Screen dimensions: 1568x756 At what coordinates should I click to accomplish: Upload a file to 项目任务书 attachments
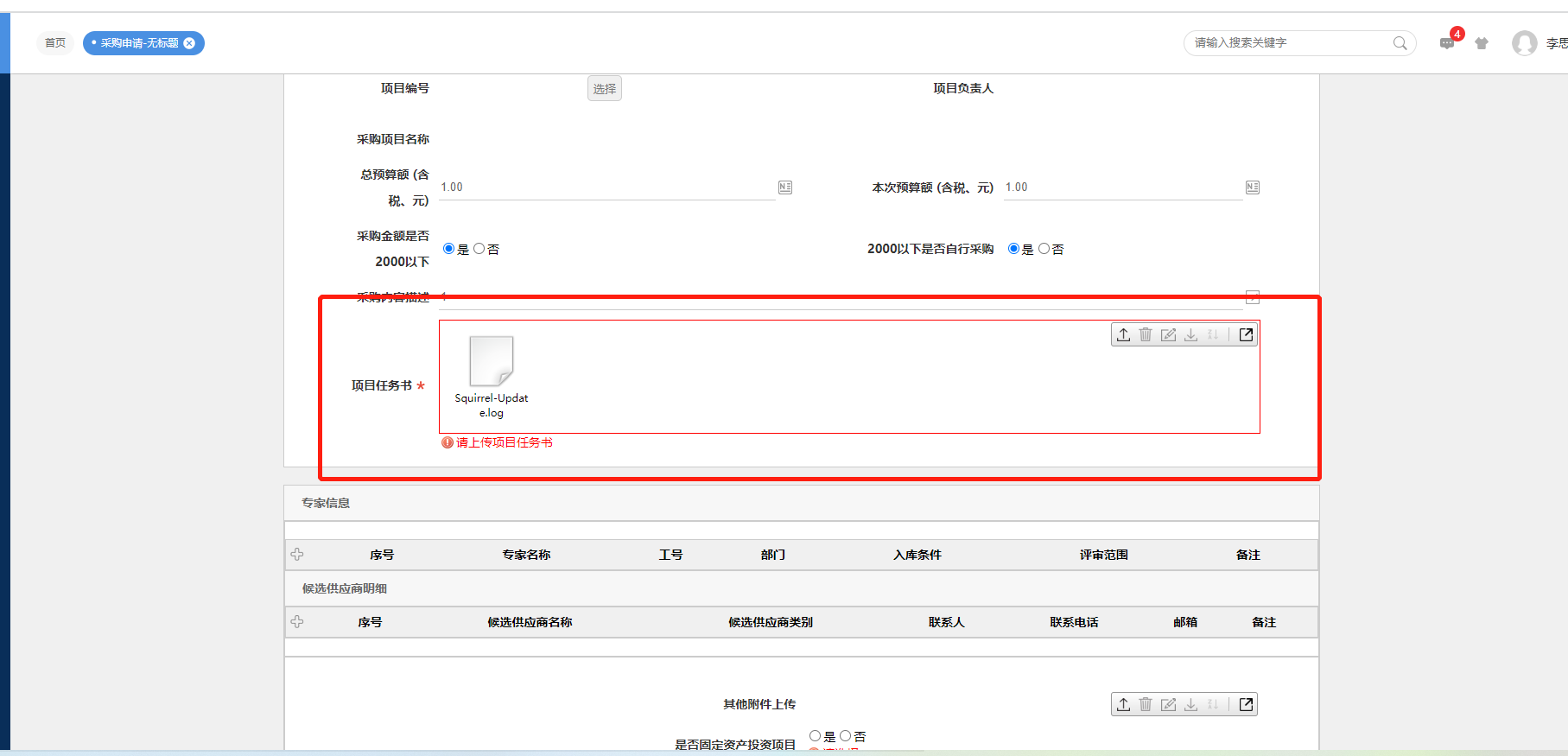pos(1123,335)
